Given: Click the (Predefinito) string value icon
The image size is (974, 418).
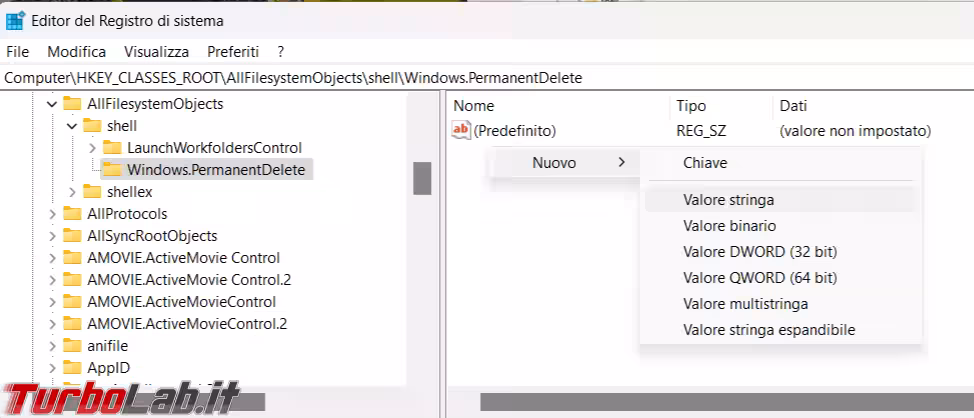Looking at the screenshot, I should tap(461, 130).
